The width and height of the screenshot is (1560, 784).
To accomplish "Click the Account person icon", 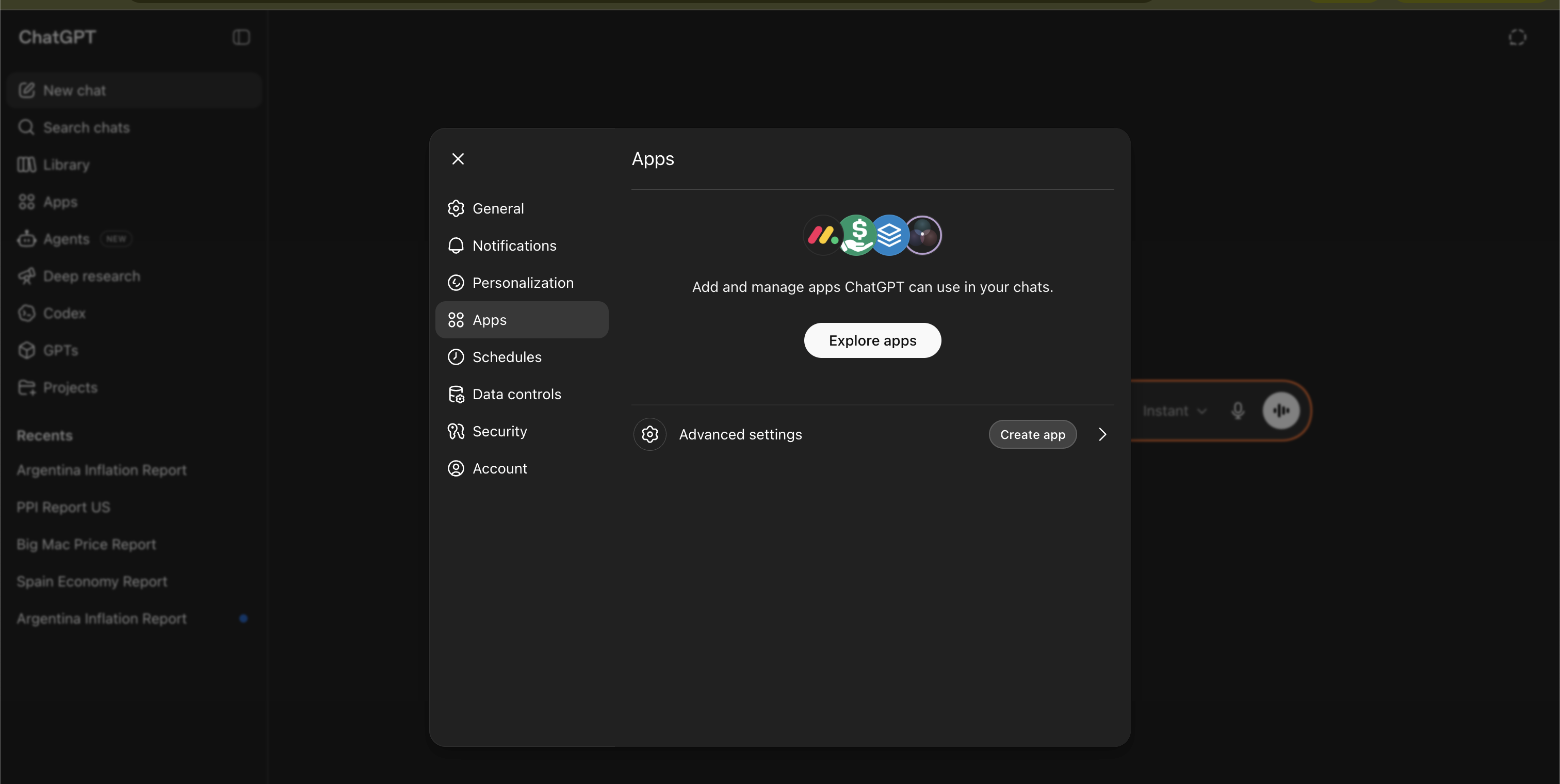I will 456,468.
